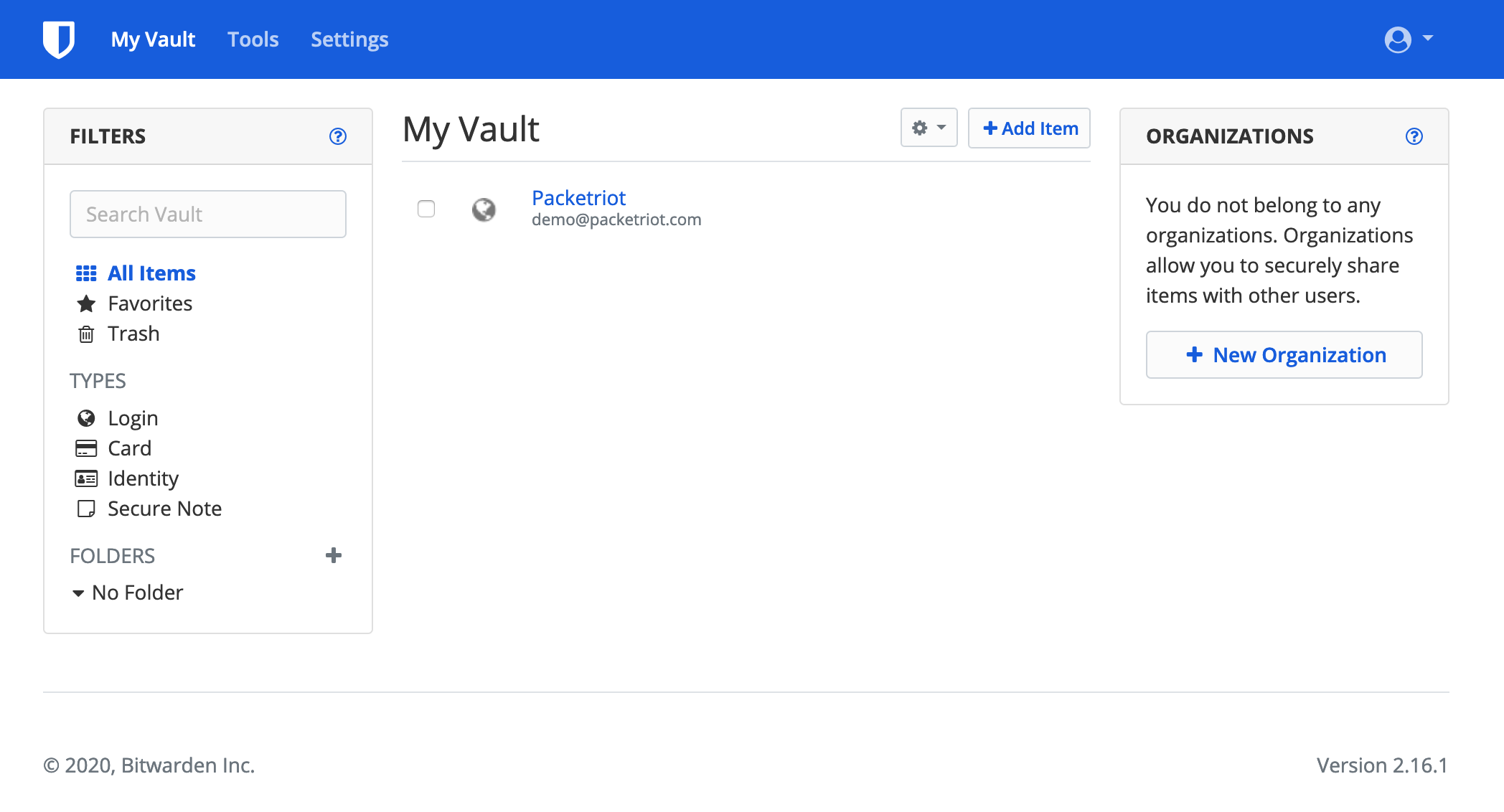Click the New Organization button
This screenshot has height=812, width=1504.
(x=1285, y=353)
